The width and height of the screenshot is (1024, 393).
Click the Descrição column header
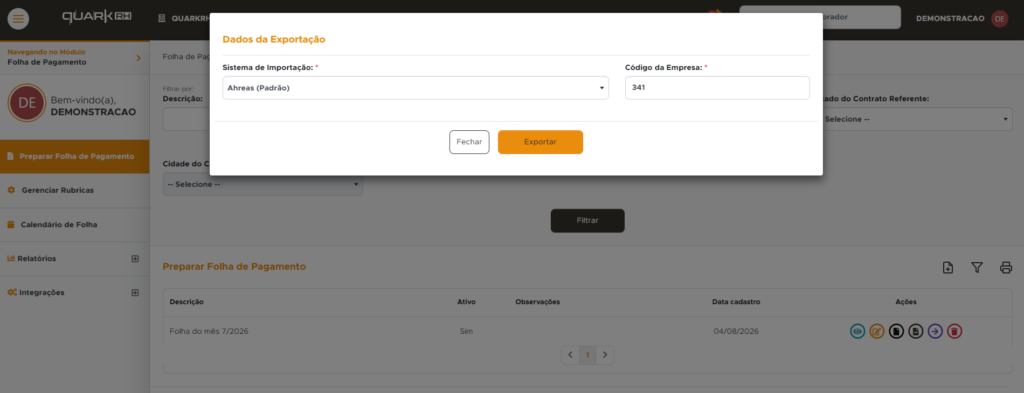click(187, 302)
